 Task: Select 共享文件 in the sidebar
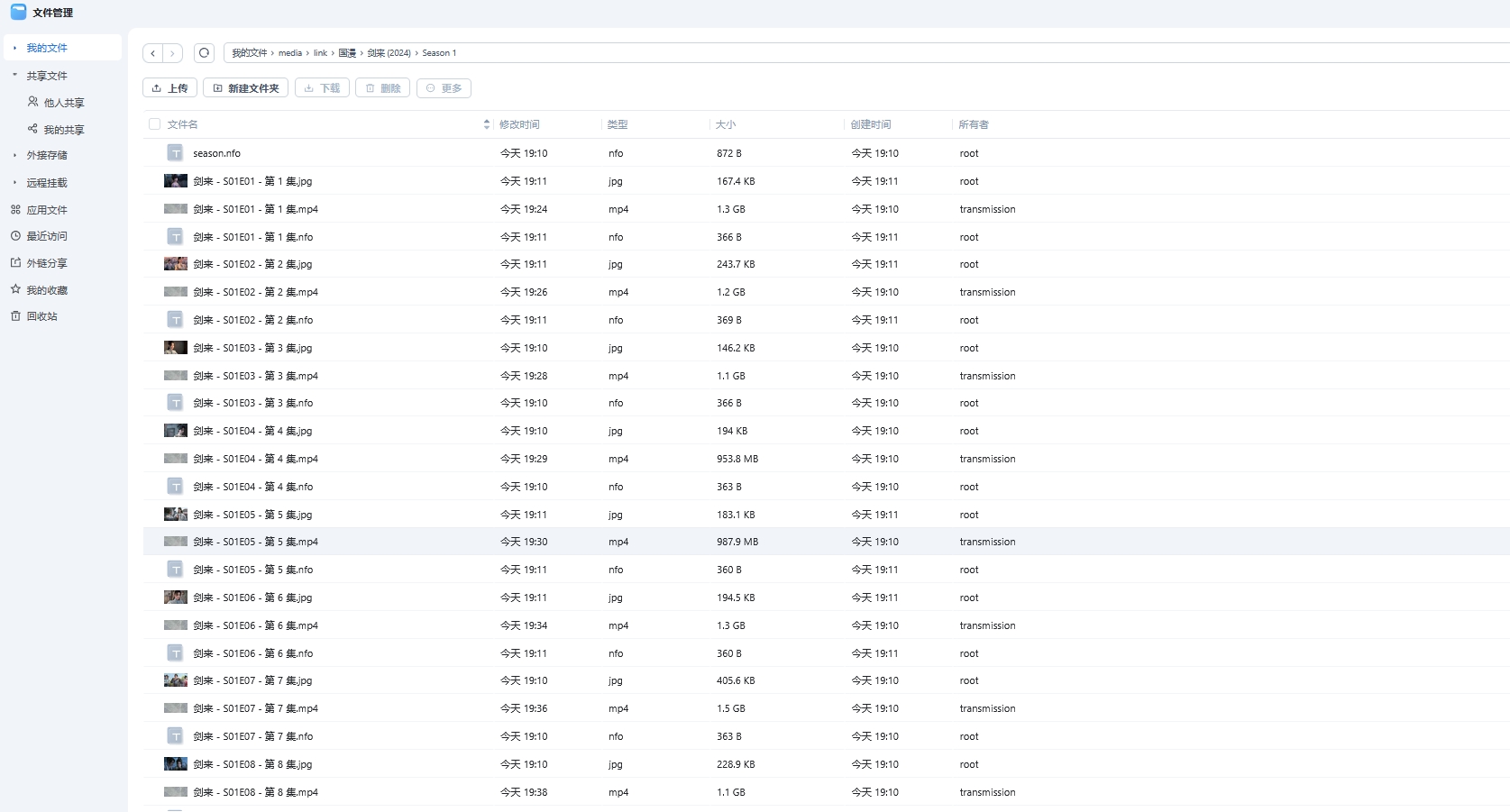click(x=47, y=76)
